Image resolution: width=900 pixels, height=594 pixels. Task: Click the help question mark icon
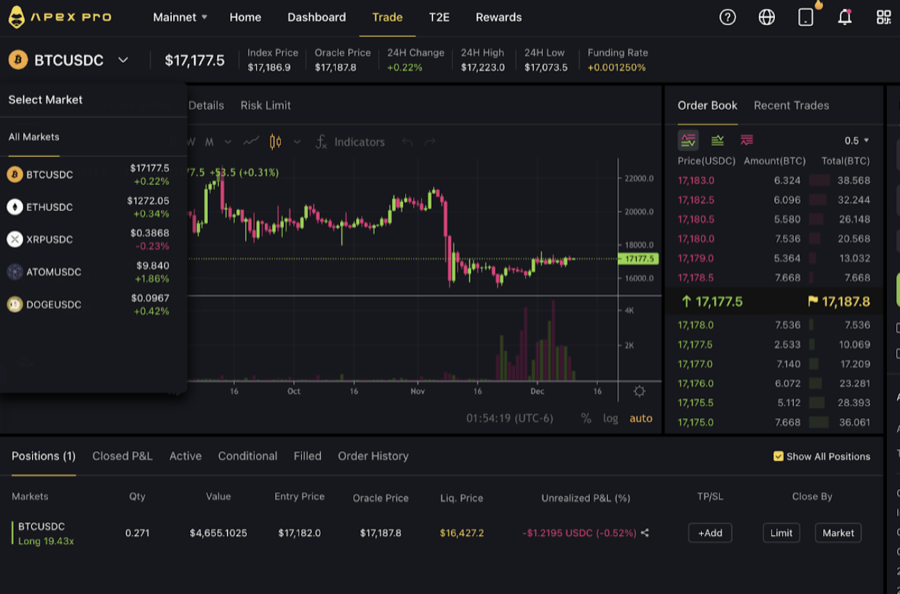coord(727,17)
